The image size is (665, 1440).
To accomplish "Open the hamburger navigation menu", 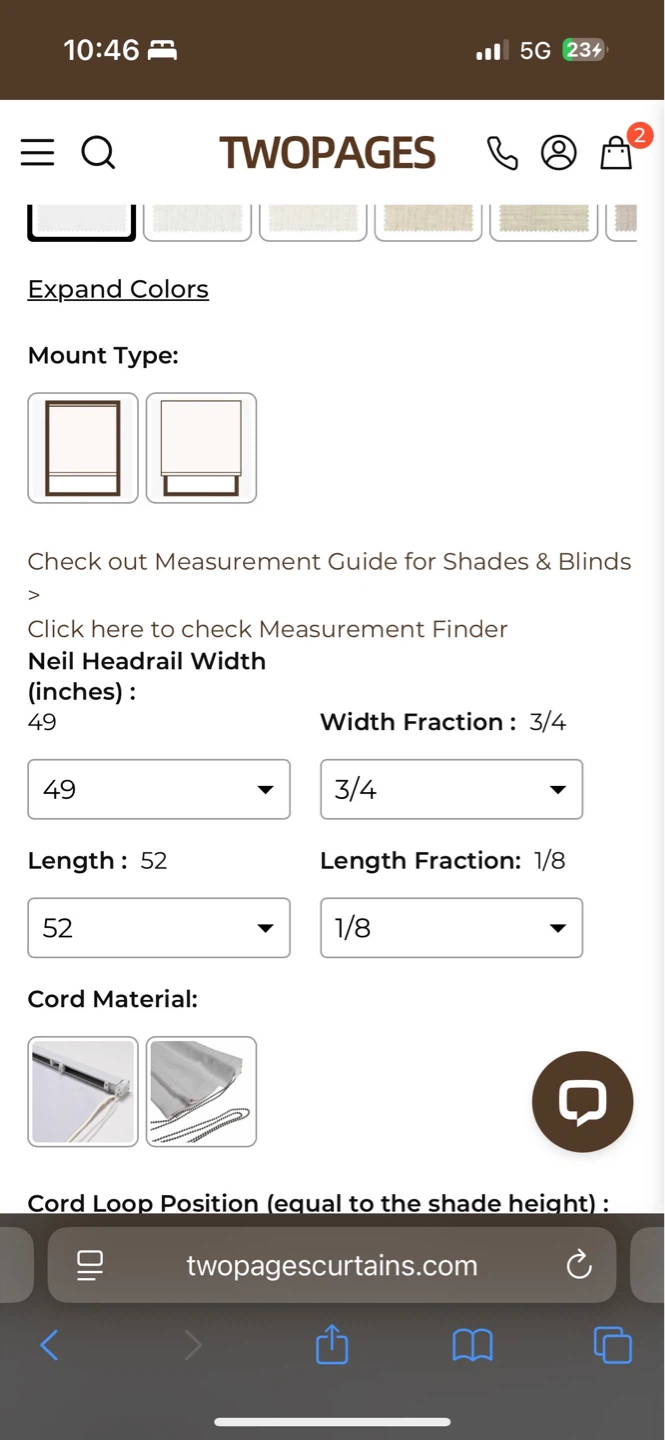I will click(x=37, y=153).
